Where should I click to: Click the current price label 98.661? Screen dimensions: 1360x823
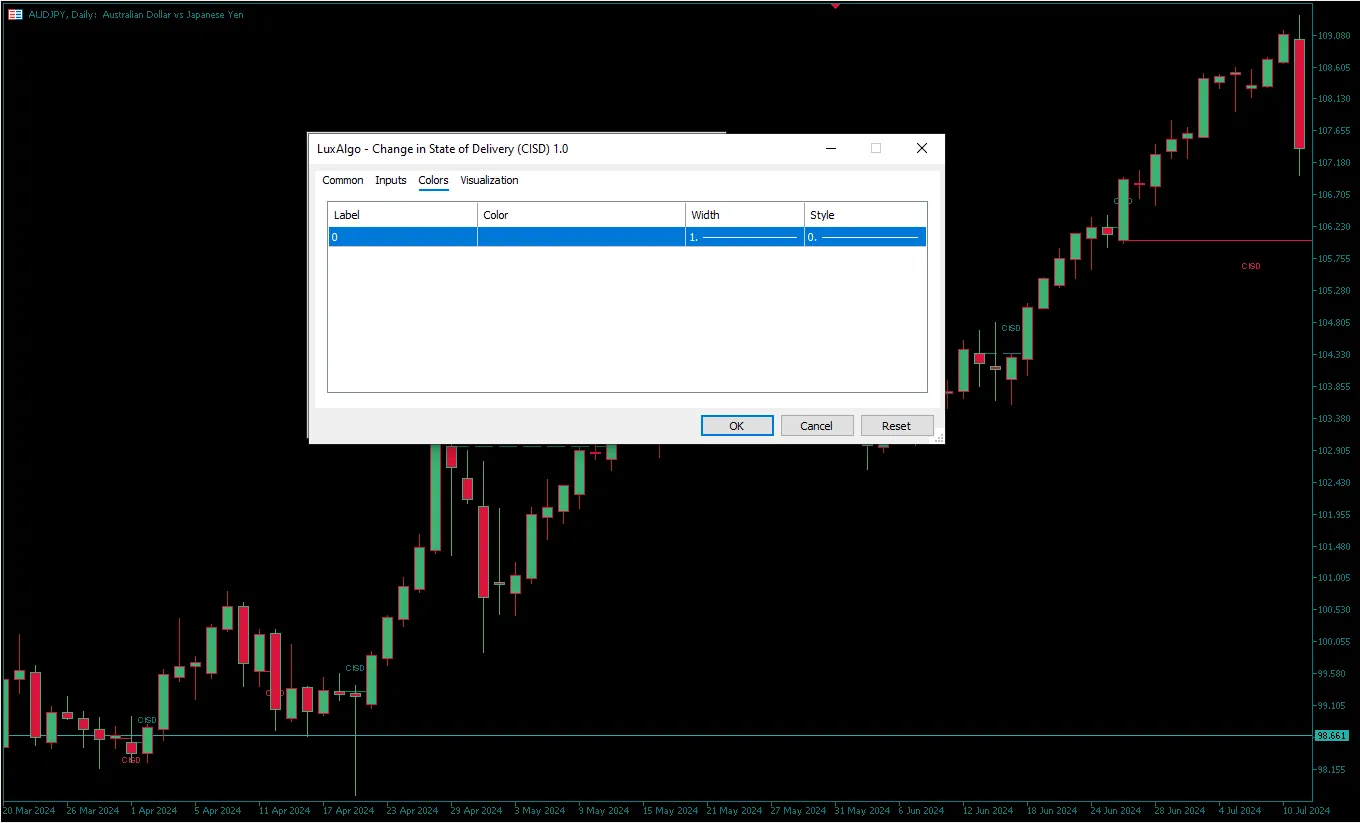pyautogui.click(x=1332, y=735)
